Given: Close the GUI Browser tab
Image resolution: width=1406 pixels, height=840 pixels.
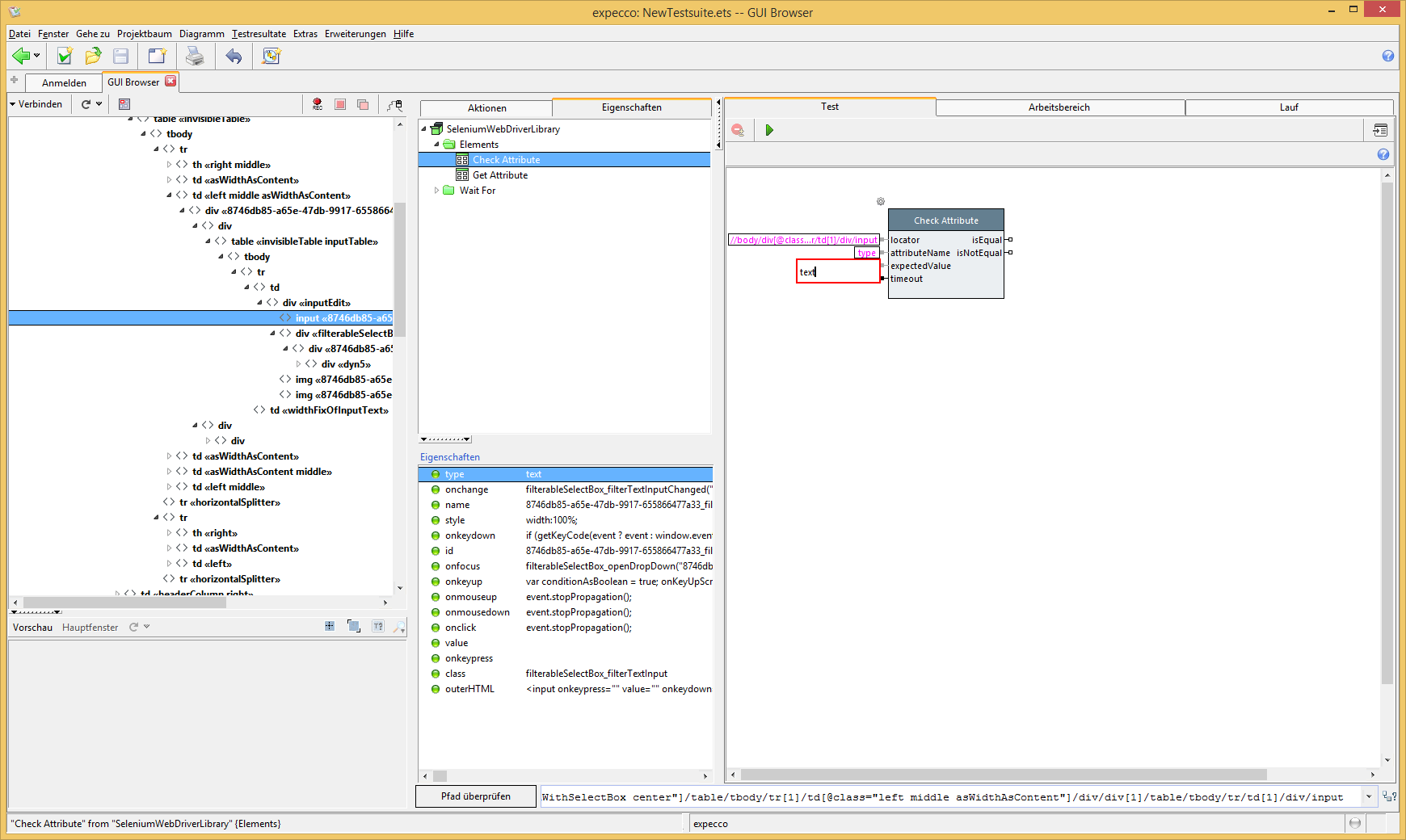Looking at the screenshot, I should click(x=170, y=82).
